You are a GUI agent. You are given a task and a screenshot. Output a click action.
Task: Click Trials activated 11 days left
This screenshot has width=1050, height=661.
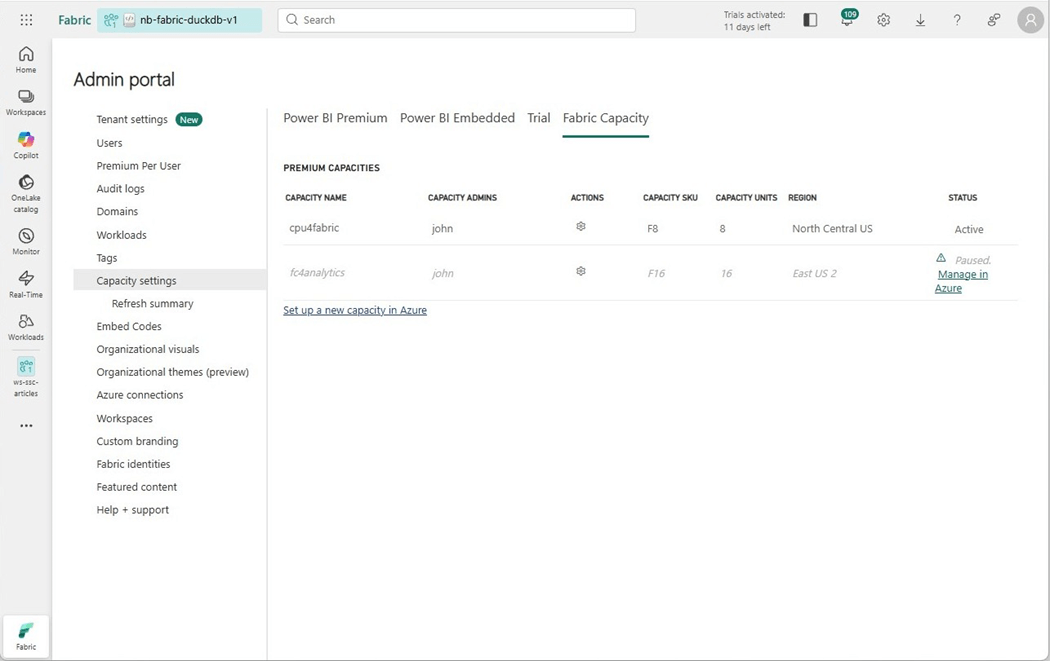(754, 21)
